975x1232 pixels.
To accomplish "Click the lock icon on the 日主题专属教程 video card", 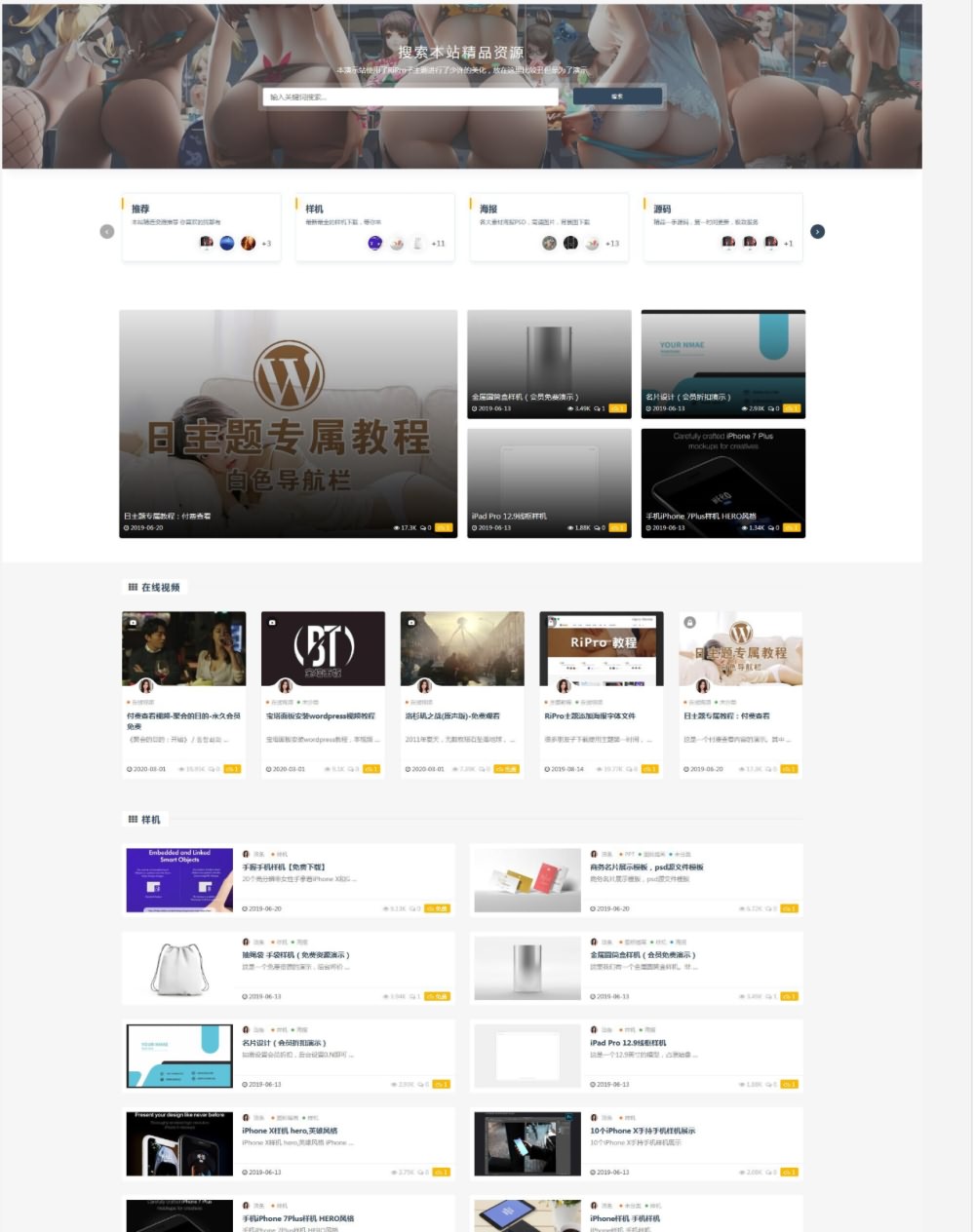I will click(x=689, y=622).
